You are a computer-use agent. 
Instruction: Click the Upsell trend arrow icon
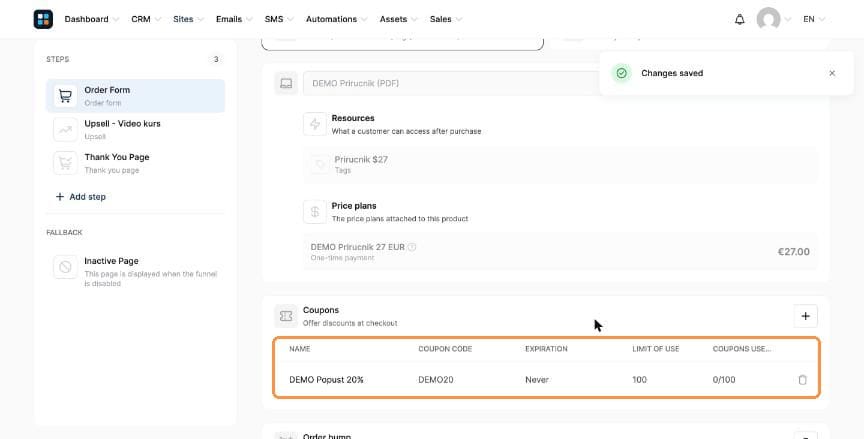pyautogui.click(x=65, y=129)
